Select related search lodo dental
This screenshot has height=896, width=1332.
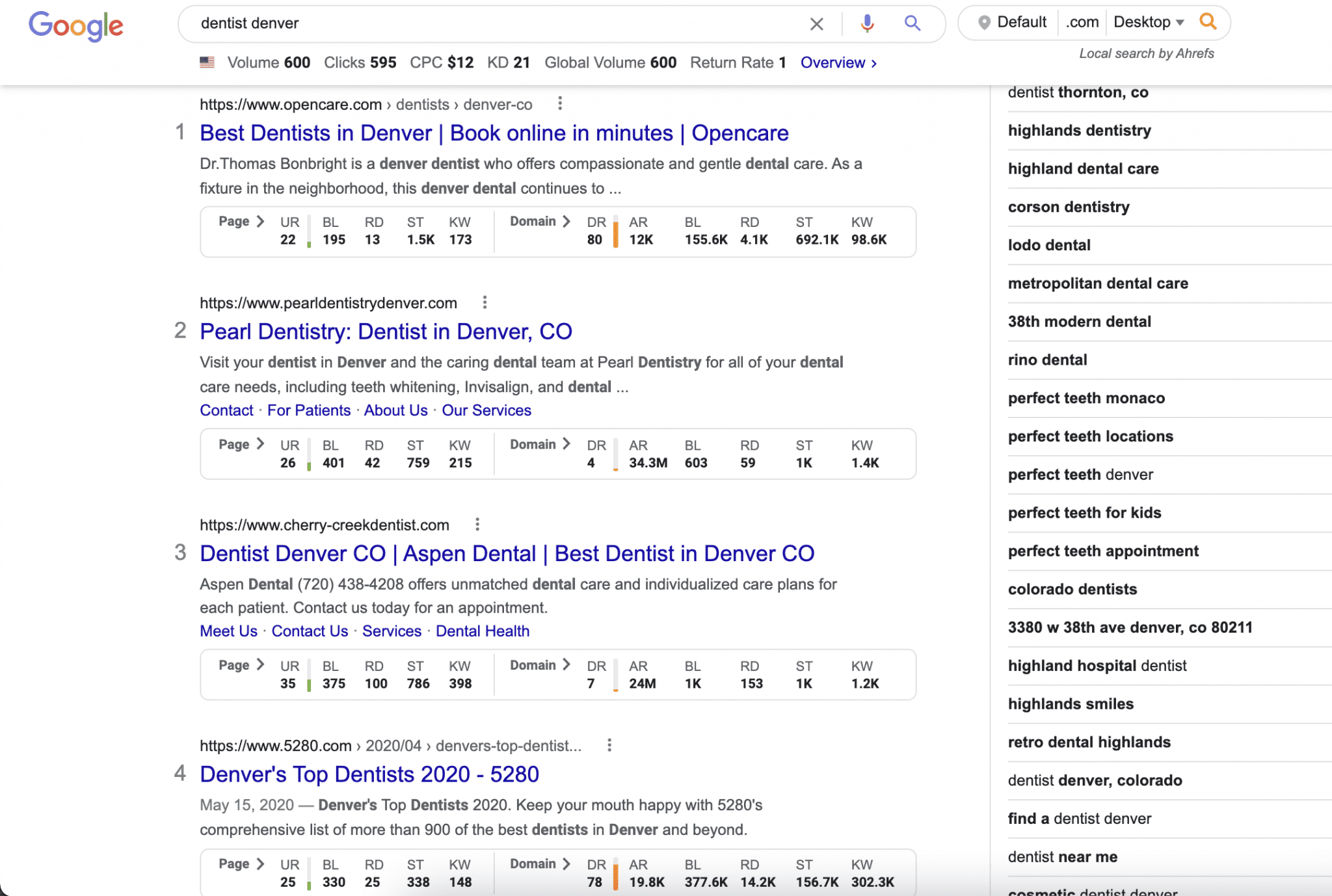[1049, 245]
